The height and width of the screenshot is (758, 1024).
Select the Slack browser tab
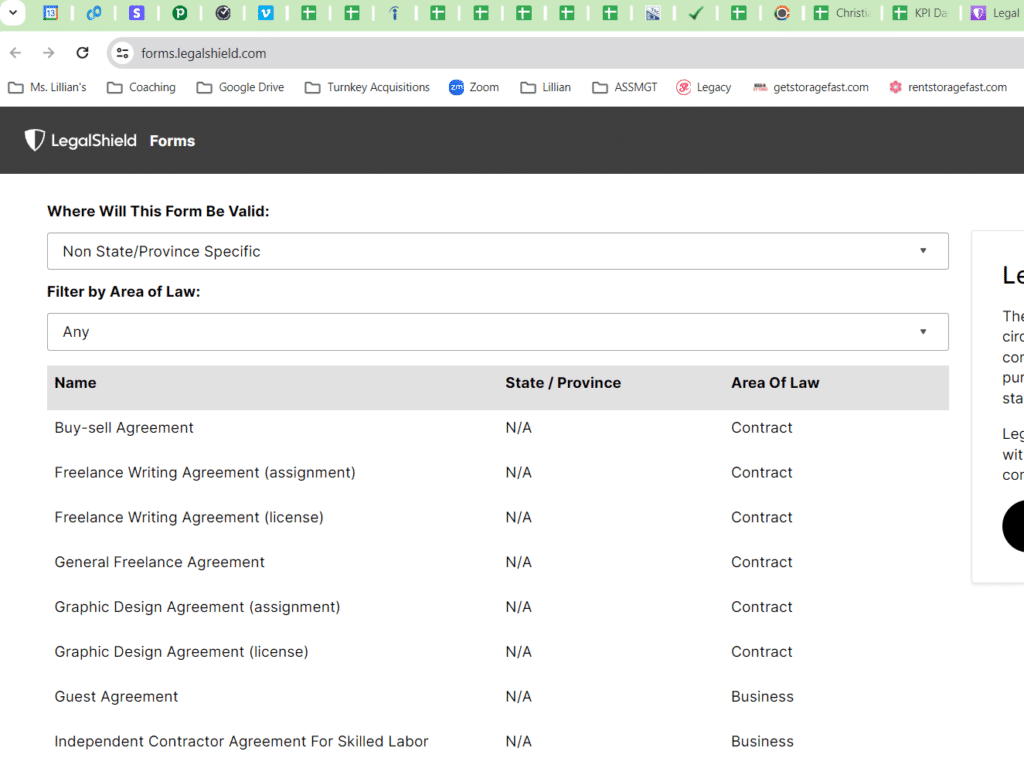coord(138,13)
